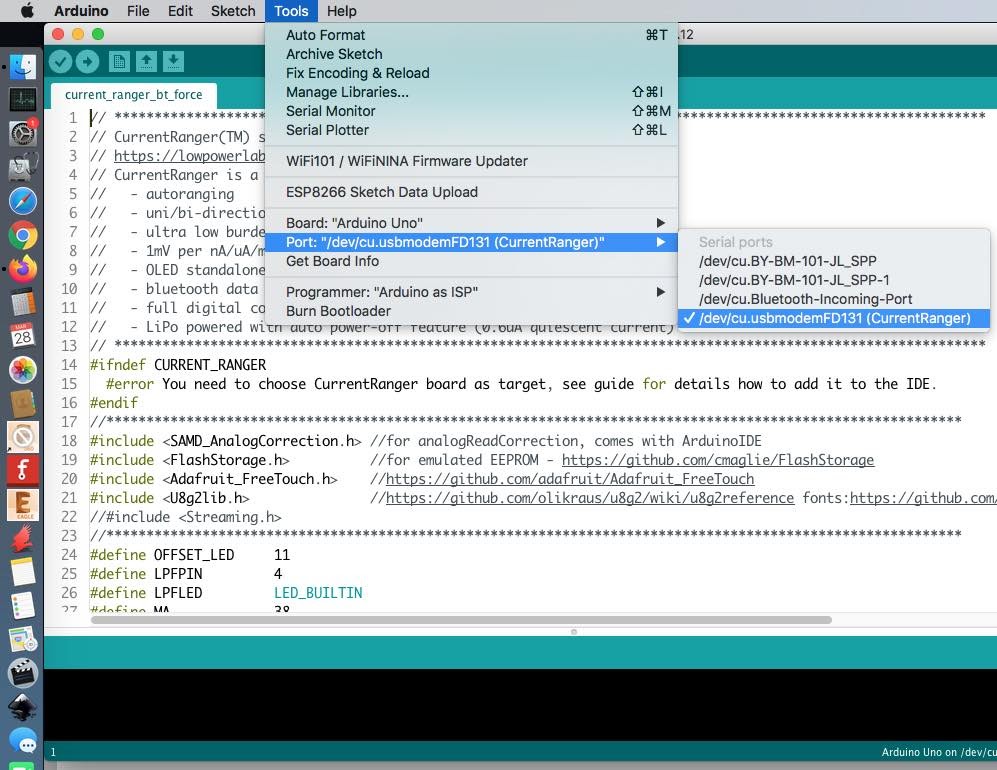The height and width of the screenshot is (770, 997).
Task: Open Serial Plotter from Tools menu
Action: coord(471,130)
